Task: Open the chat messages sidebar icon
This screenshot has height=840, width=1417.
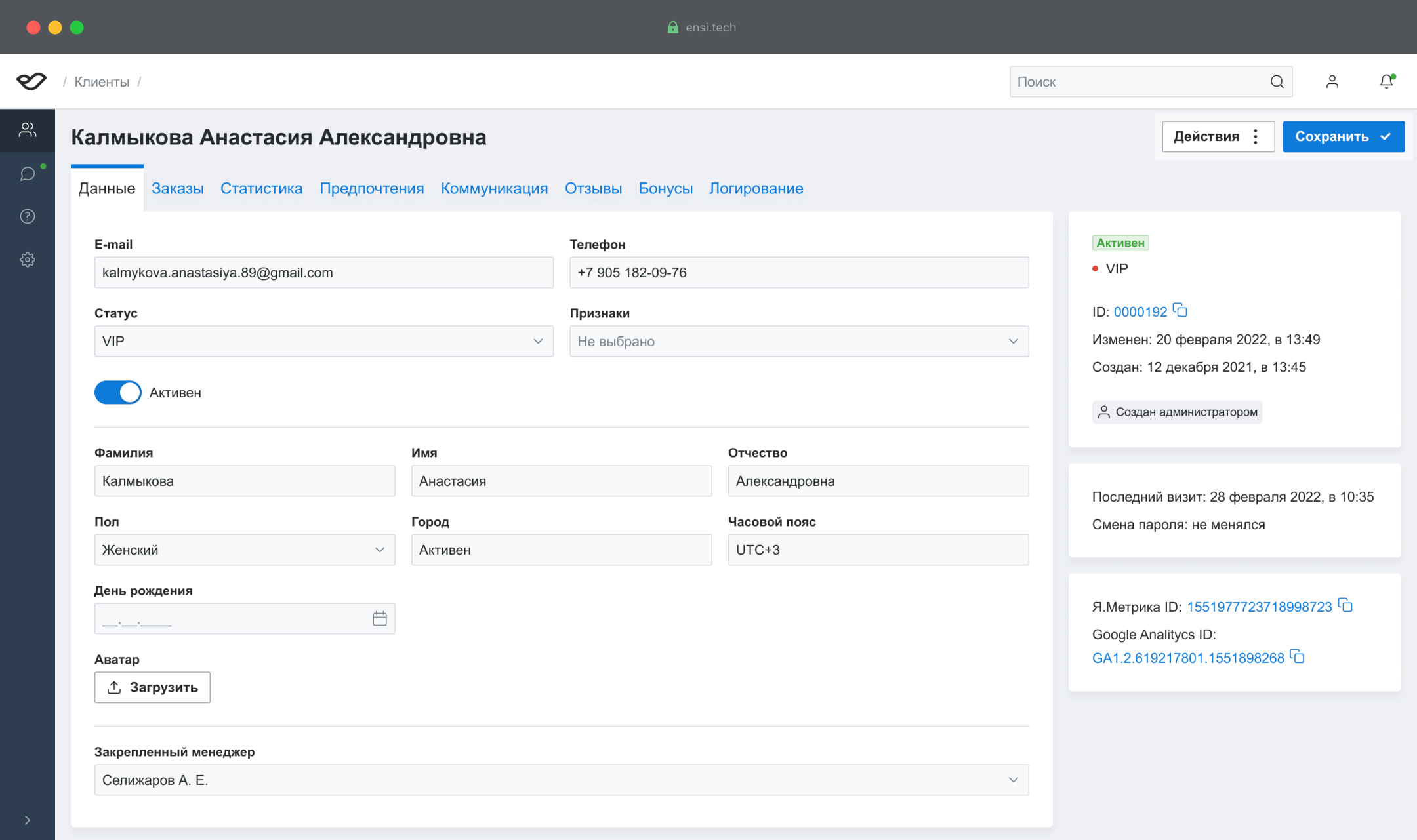Action: (x=27, y=174)
